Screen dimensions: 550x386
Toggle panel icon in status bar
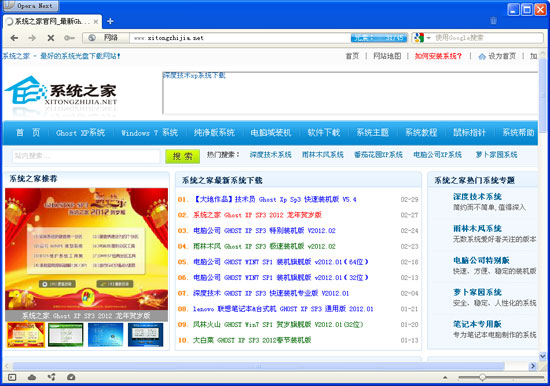[12, 377]
